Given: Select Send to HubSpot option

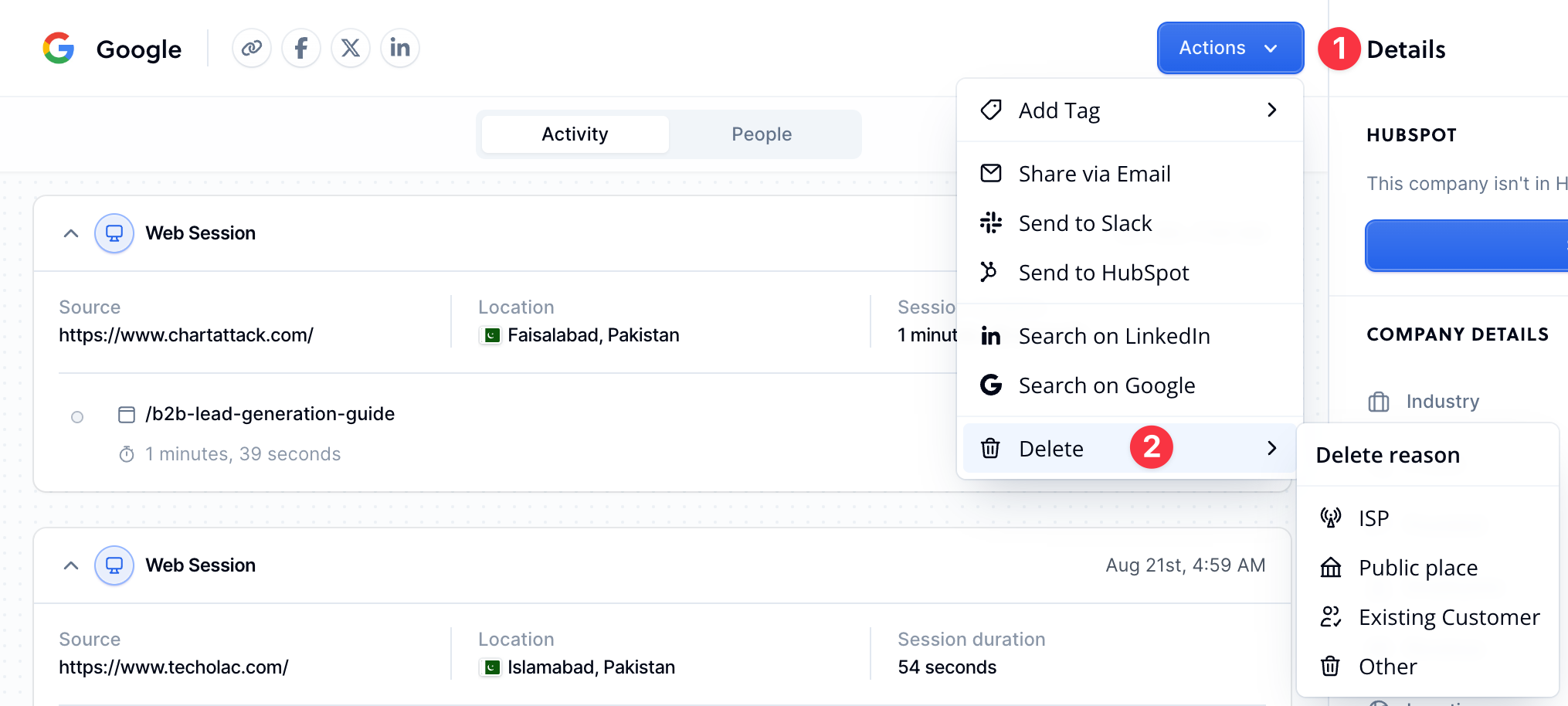Looking at the screenshot, I should [x=1129, y=273].
